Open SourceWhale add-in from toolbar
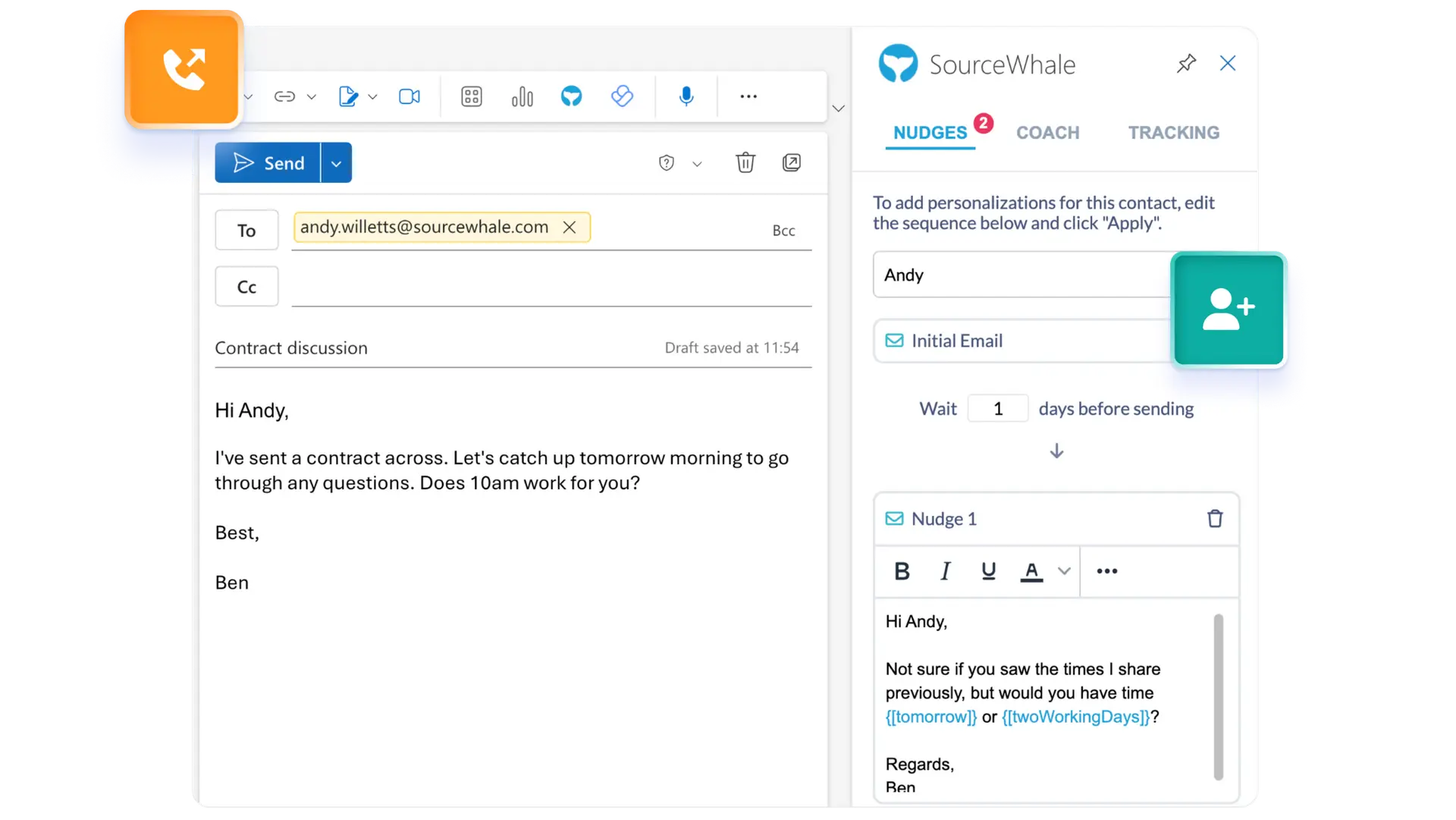1456x820 pixels. pos(572,96)
